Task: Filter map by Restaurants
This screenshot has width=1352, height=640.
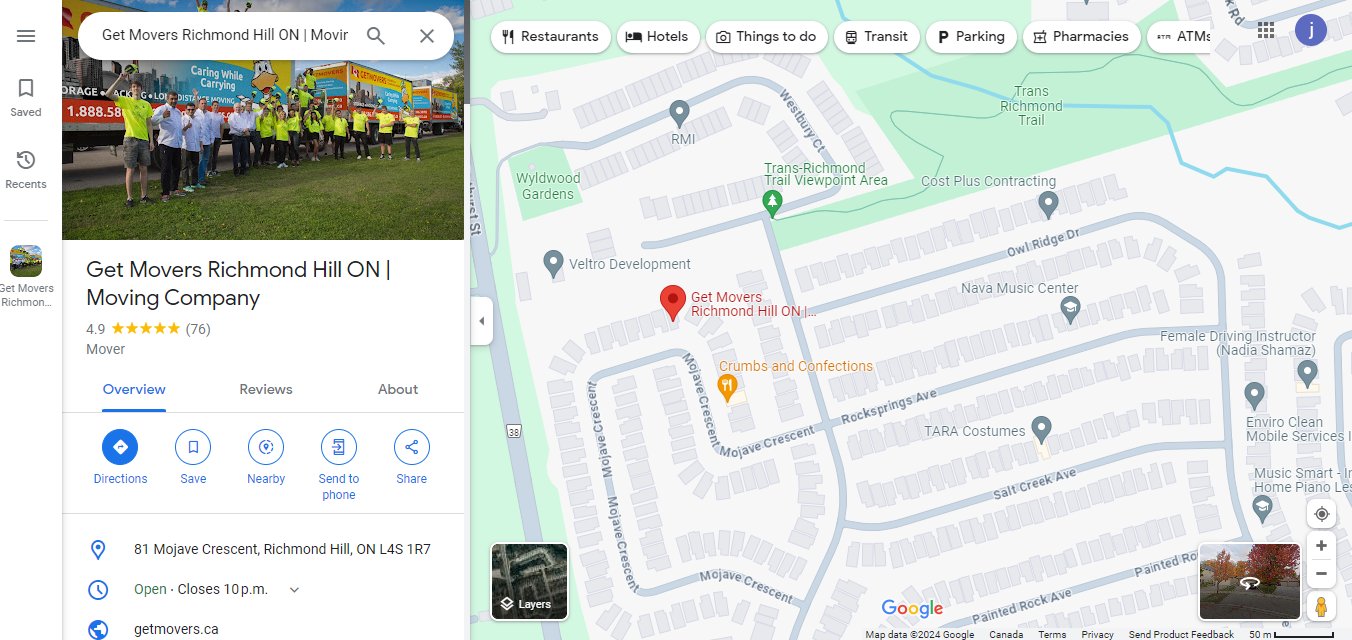Action: pyautogui.click(x=551, y=37)
